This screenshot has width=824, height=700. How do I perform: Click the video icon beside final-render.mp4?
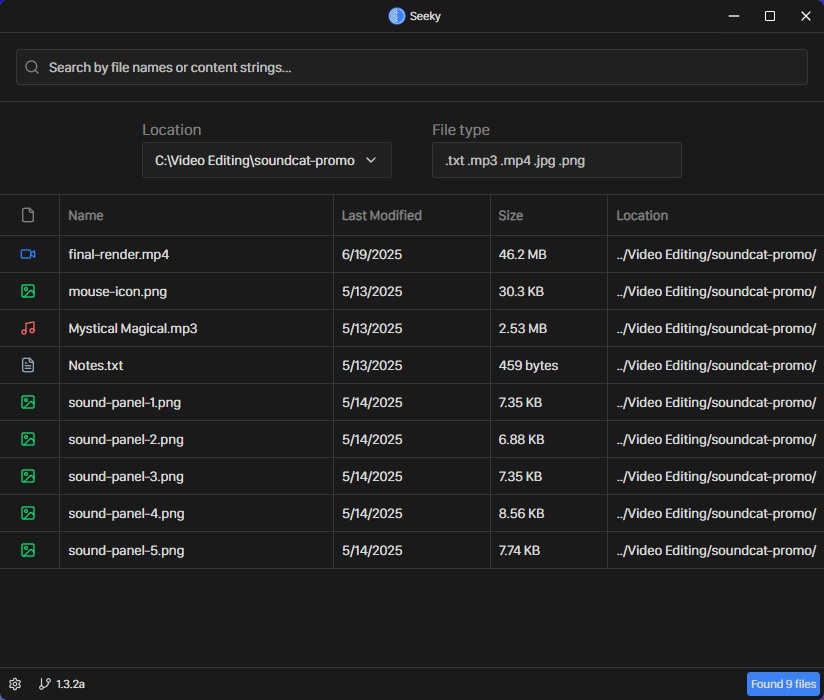pyautogui.click(x=28, y=254)
